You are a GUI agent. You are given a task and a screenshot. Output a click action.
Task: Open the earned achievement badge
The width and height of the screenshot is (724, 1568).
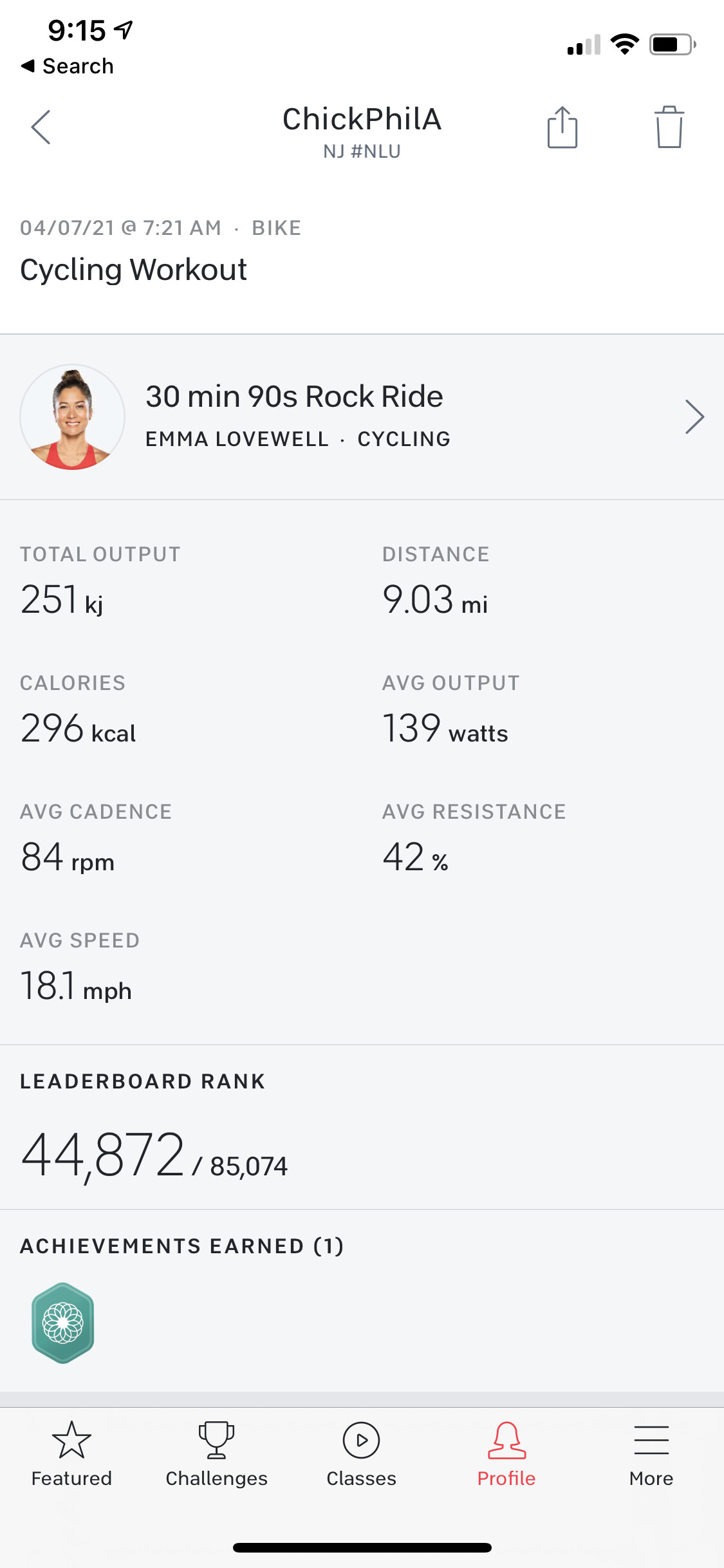tap(63, 1323)
